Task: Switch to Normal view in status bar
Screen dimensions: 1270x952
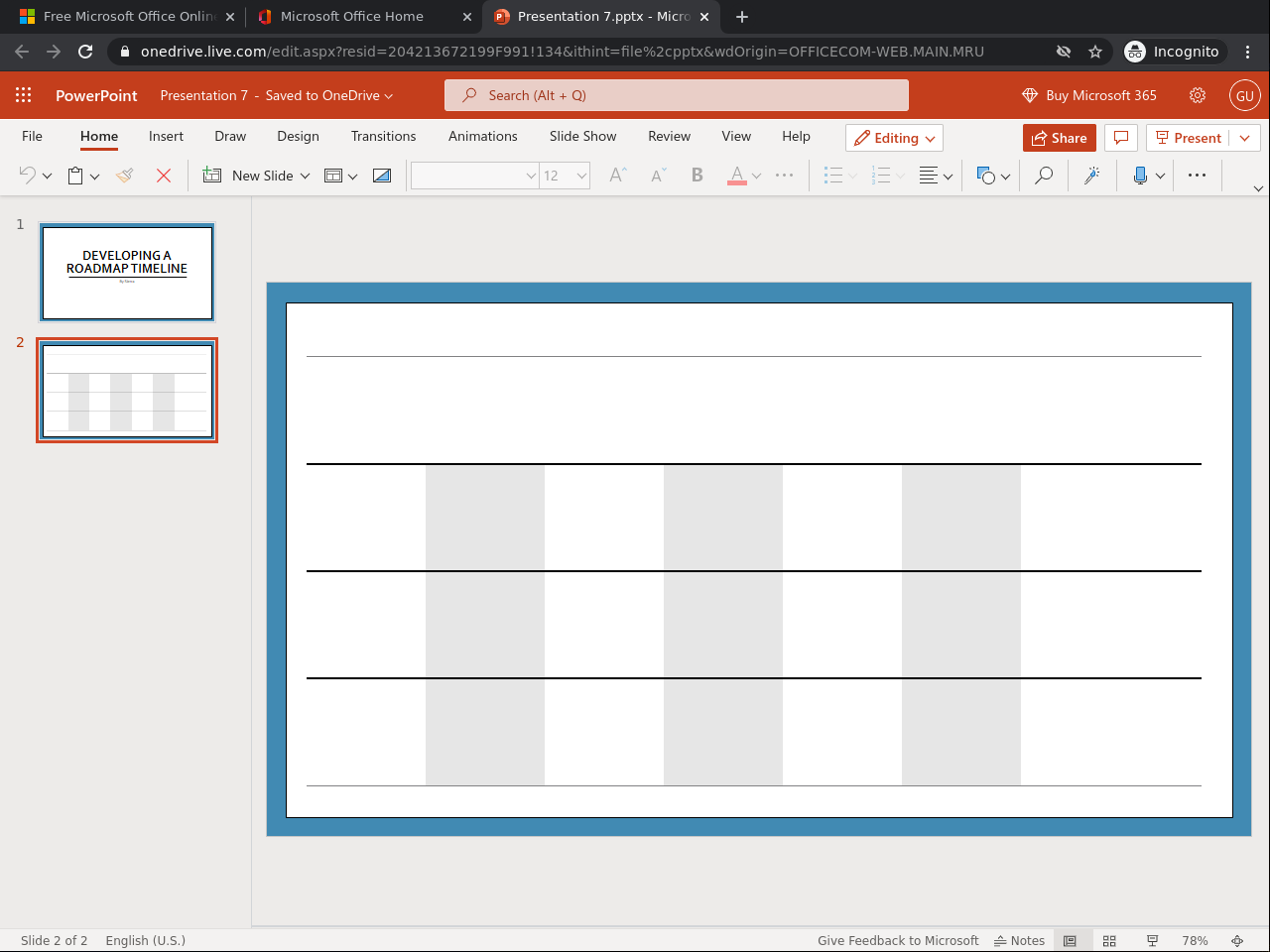Action: pyautogui.click(x=1070, y=940)
